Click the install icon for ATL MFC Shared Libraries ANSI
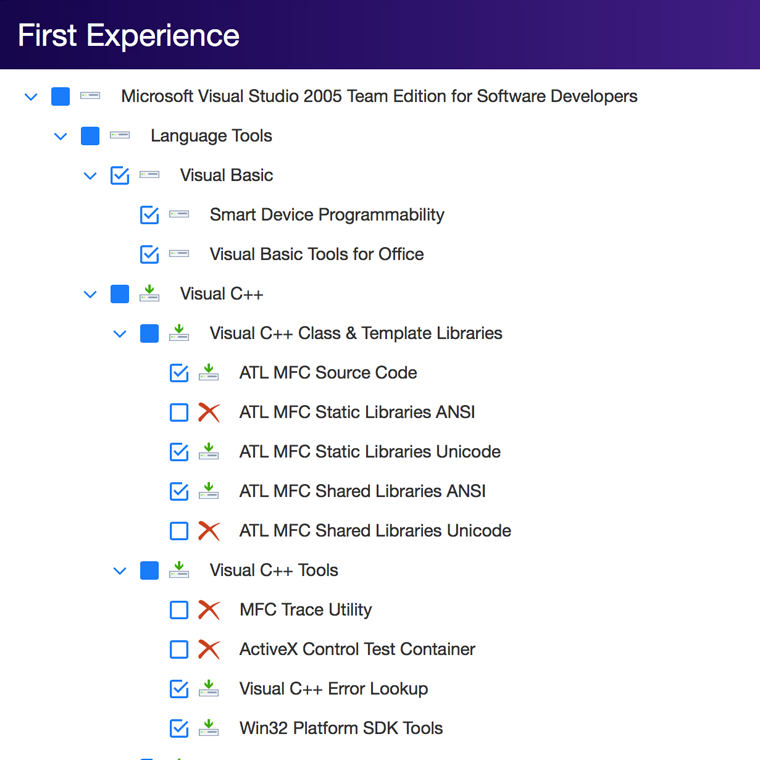The height and width of the screenshot is (760, 760). (x=208, y=491)
